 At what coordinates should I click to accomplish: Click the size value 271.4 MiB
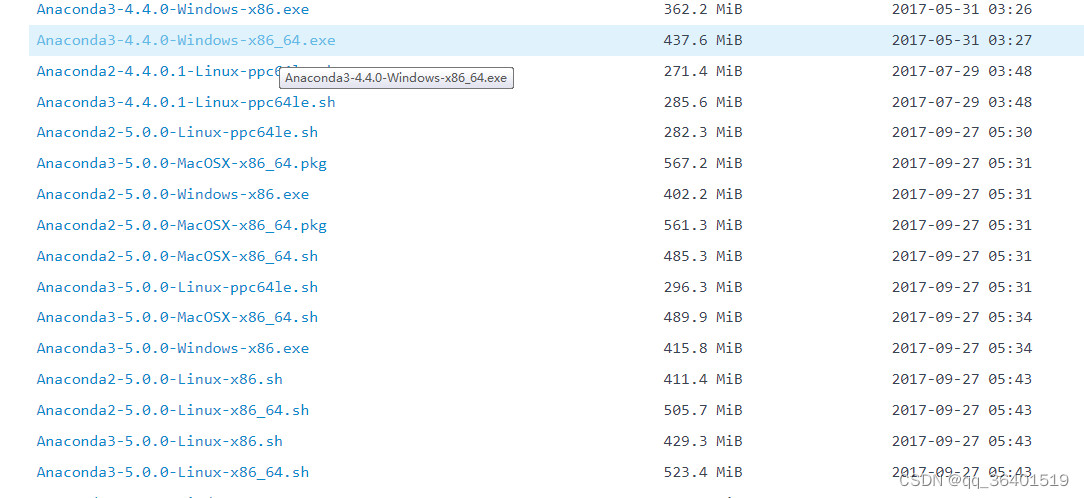pos(702,71)
